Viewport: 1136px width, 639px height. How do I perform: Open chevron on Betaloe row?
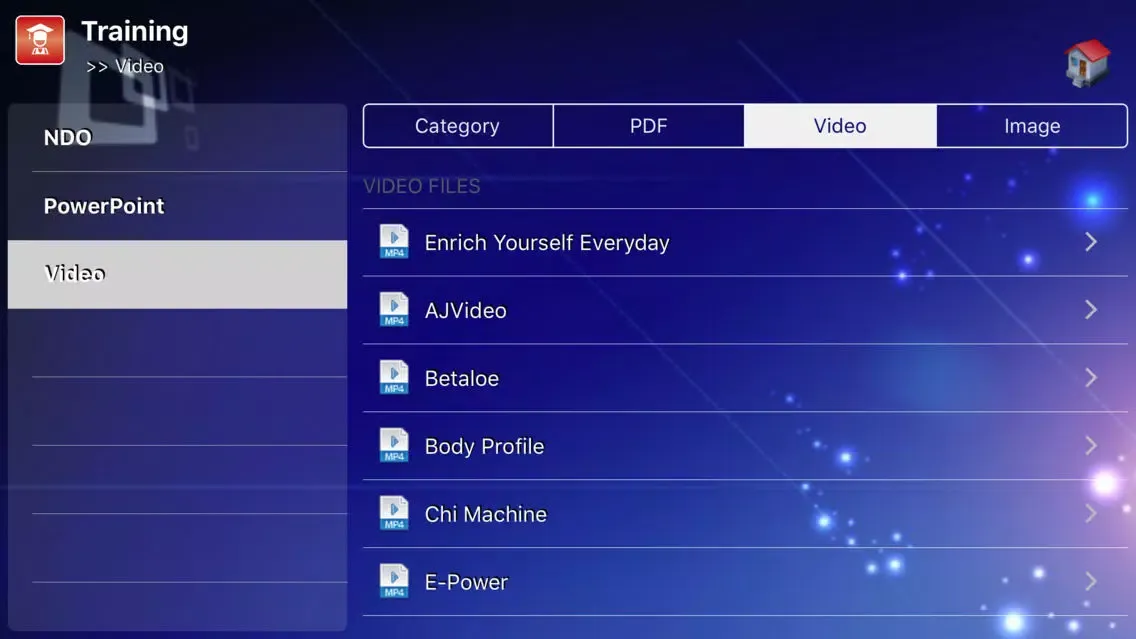(x=1091, y=377)
